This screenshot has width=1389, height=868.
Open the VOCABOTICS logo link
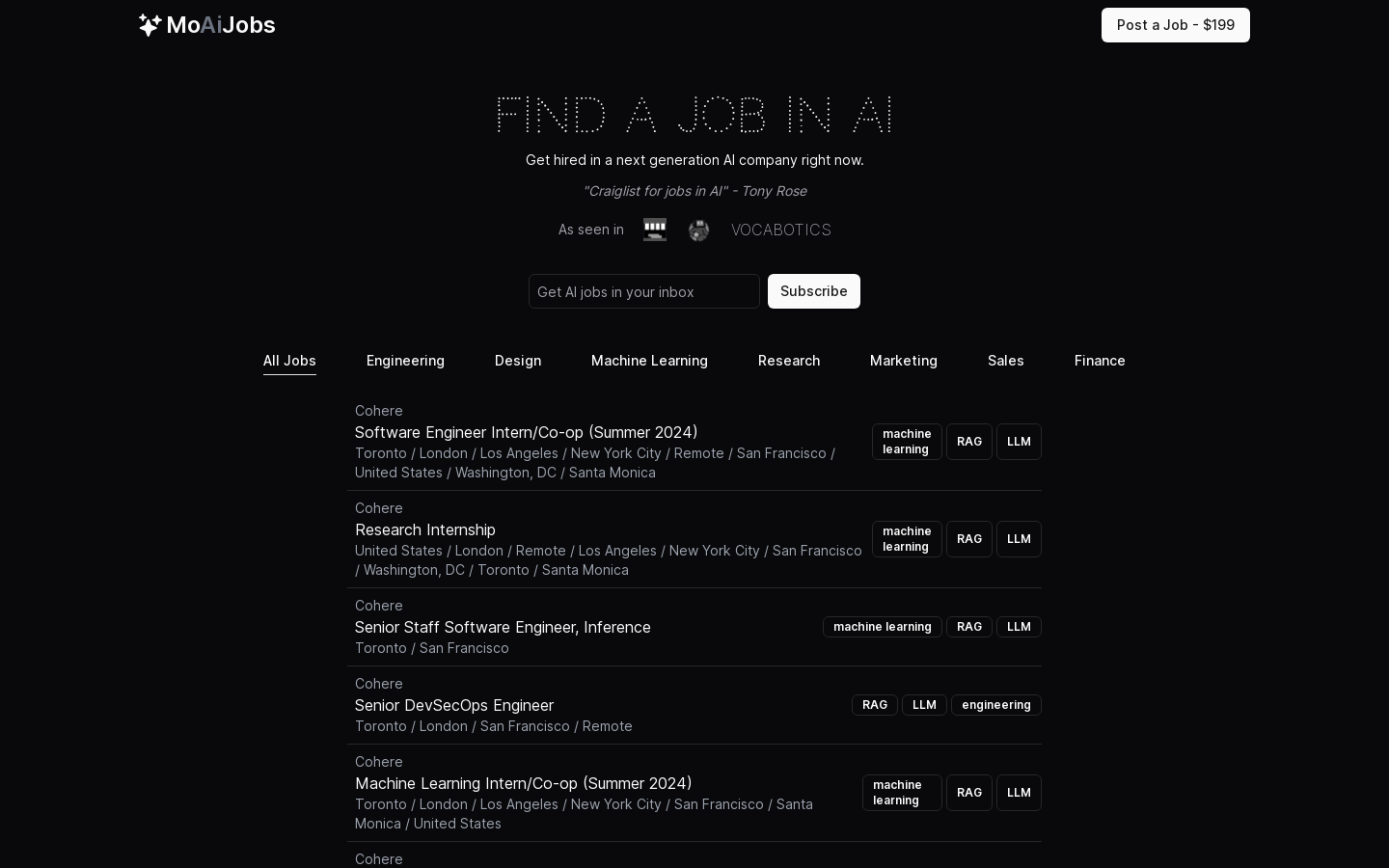click(x=781, y=230)
